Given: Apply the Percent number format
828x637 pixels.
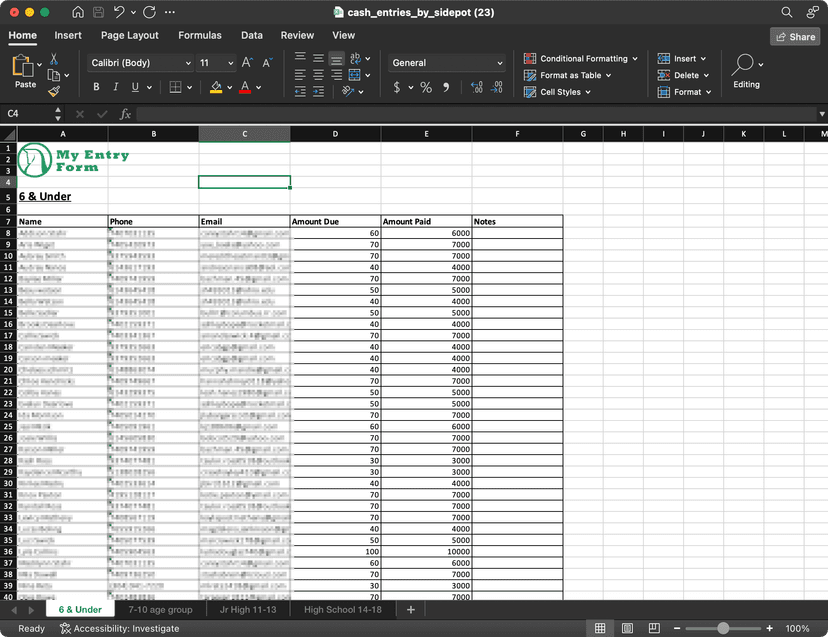Looking at the screenshot, I should point(425,87).
